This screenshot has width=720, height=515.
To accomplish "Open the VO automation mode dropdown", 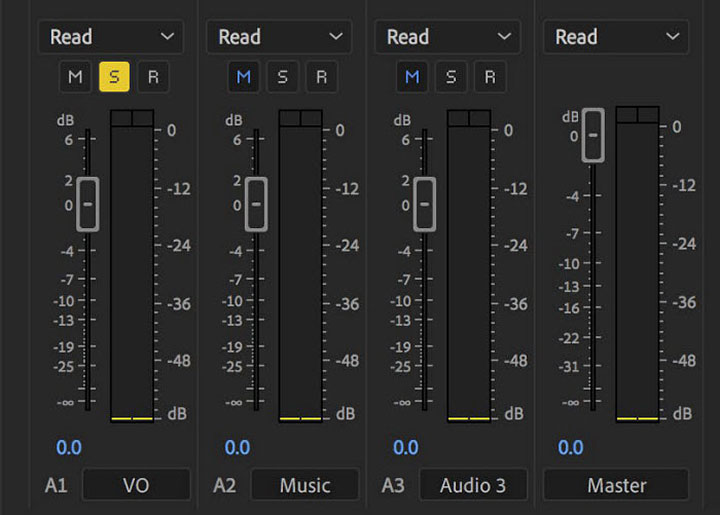I will [111, 37].
